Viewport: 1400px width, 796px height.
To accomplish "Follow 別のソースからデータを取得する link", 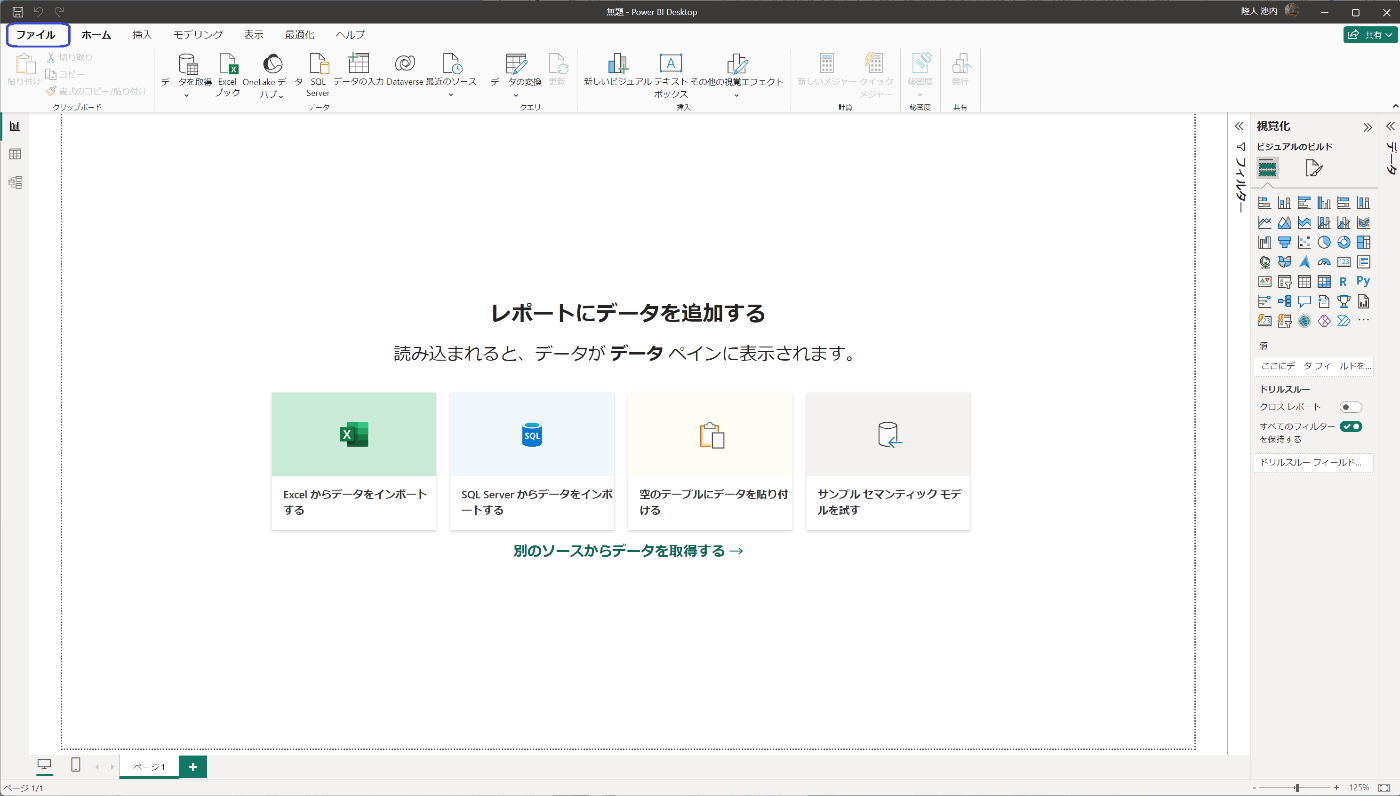I will [628, 551].
